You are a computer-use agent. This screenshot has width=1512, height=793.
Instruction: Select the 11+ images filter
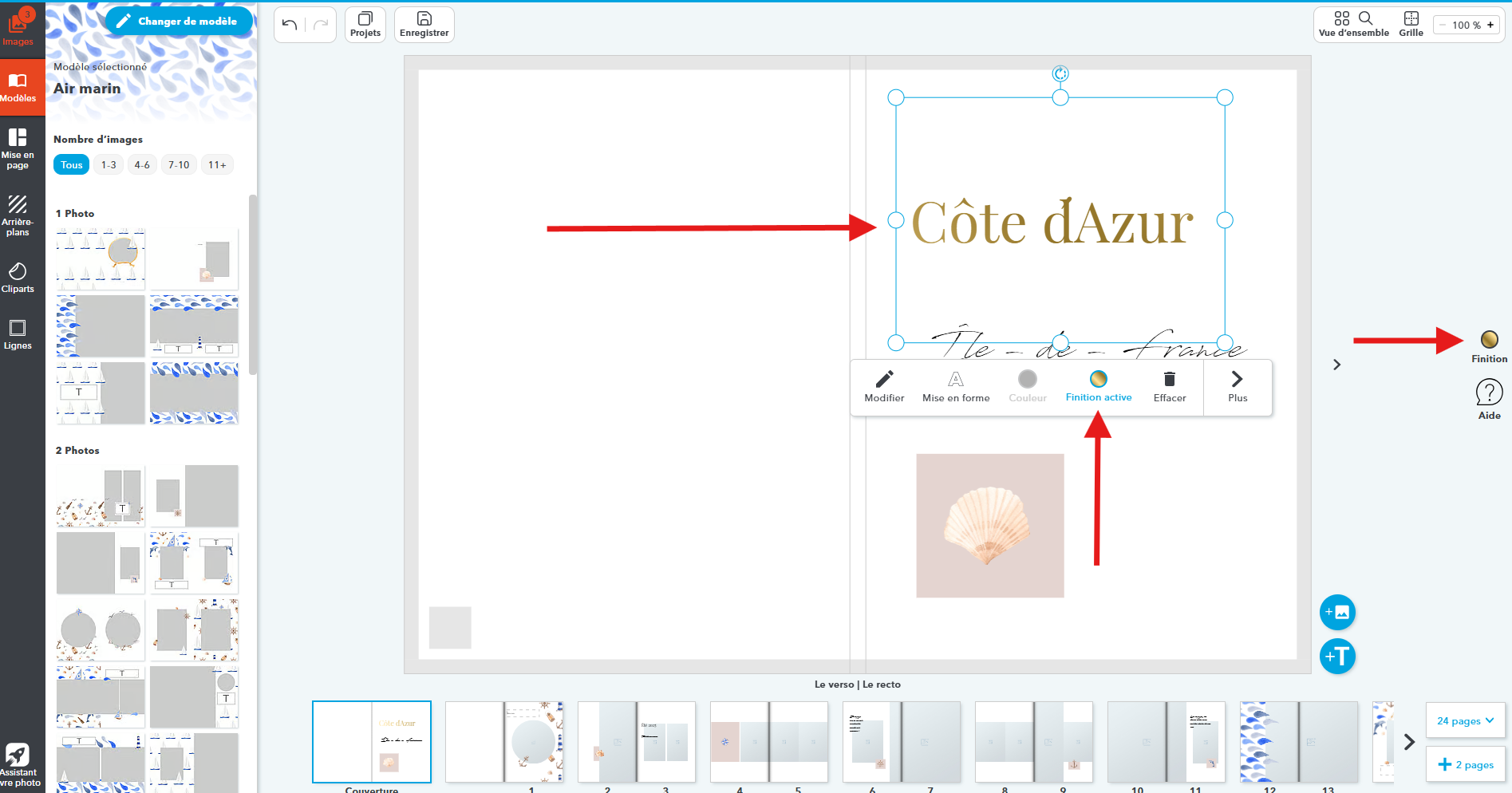pos(217,165)
